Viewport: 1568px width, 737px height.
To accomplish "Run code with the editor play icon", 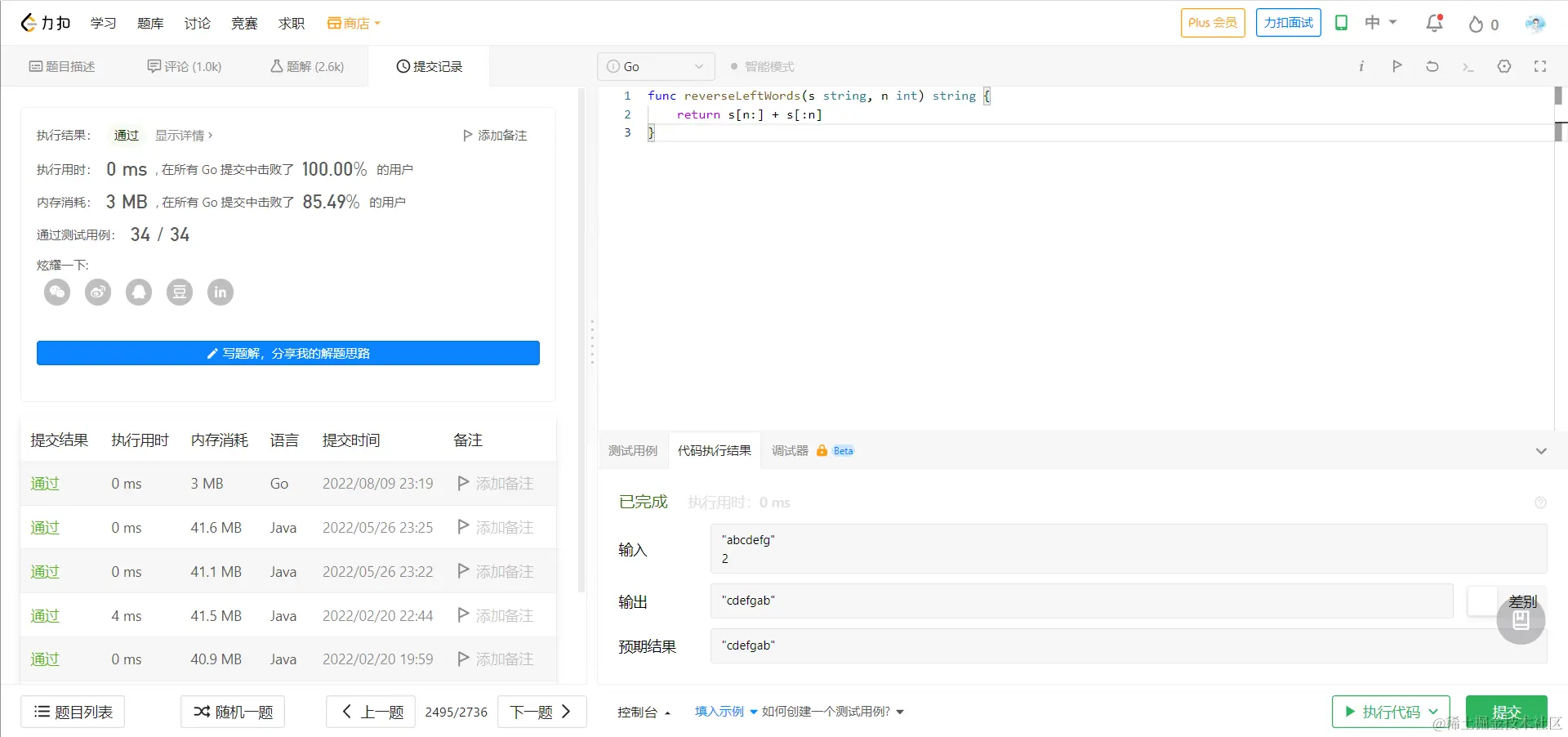I will [1396, 66].
